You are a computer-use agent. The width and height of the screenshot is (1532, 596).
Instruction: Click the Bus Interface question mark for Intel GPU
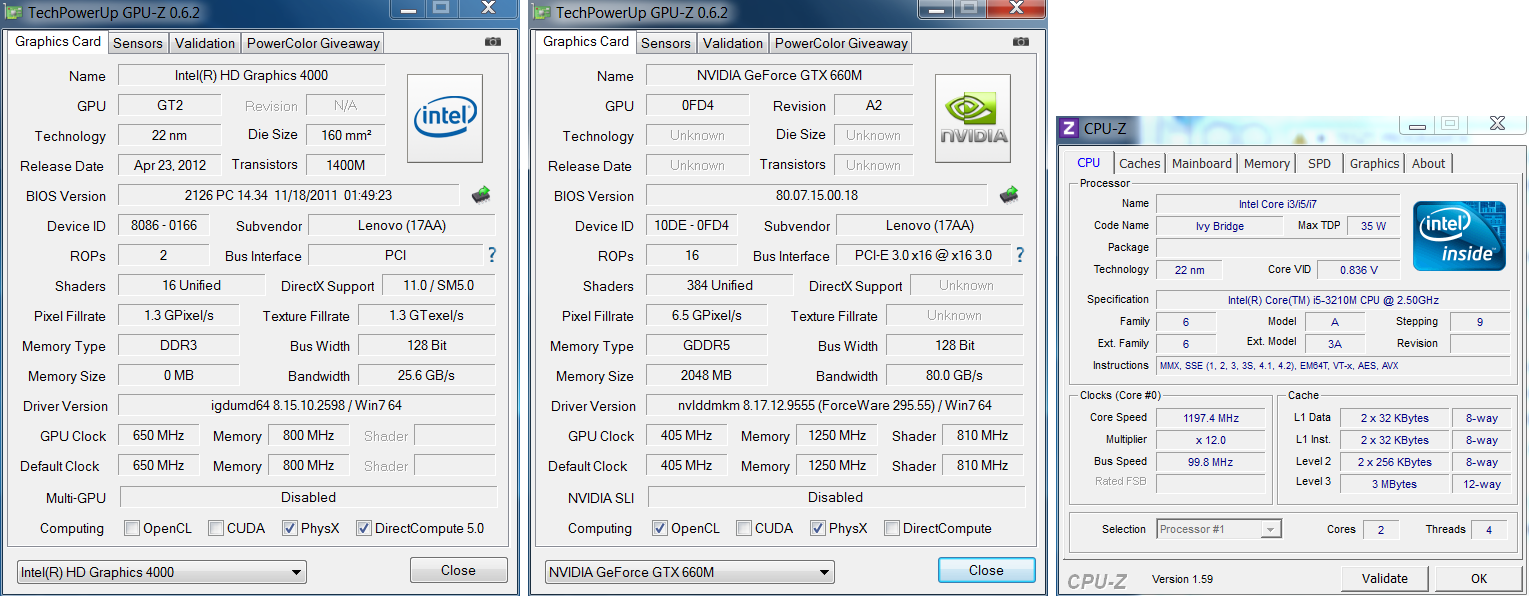[x=492, y=255]
